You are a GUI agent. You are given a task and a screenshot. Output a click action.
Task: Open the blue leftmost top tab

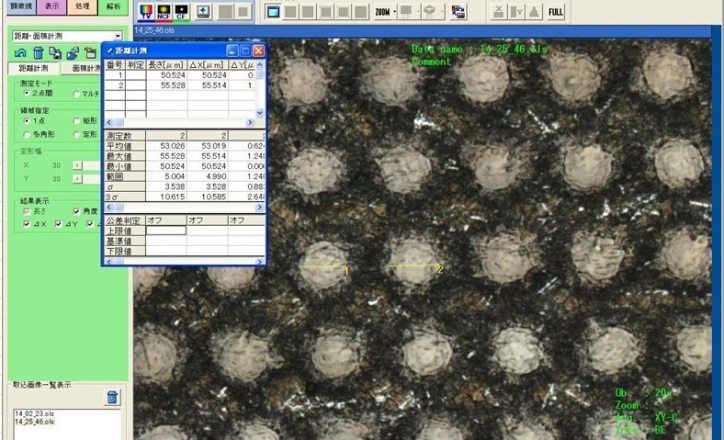21,6
